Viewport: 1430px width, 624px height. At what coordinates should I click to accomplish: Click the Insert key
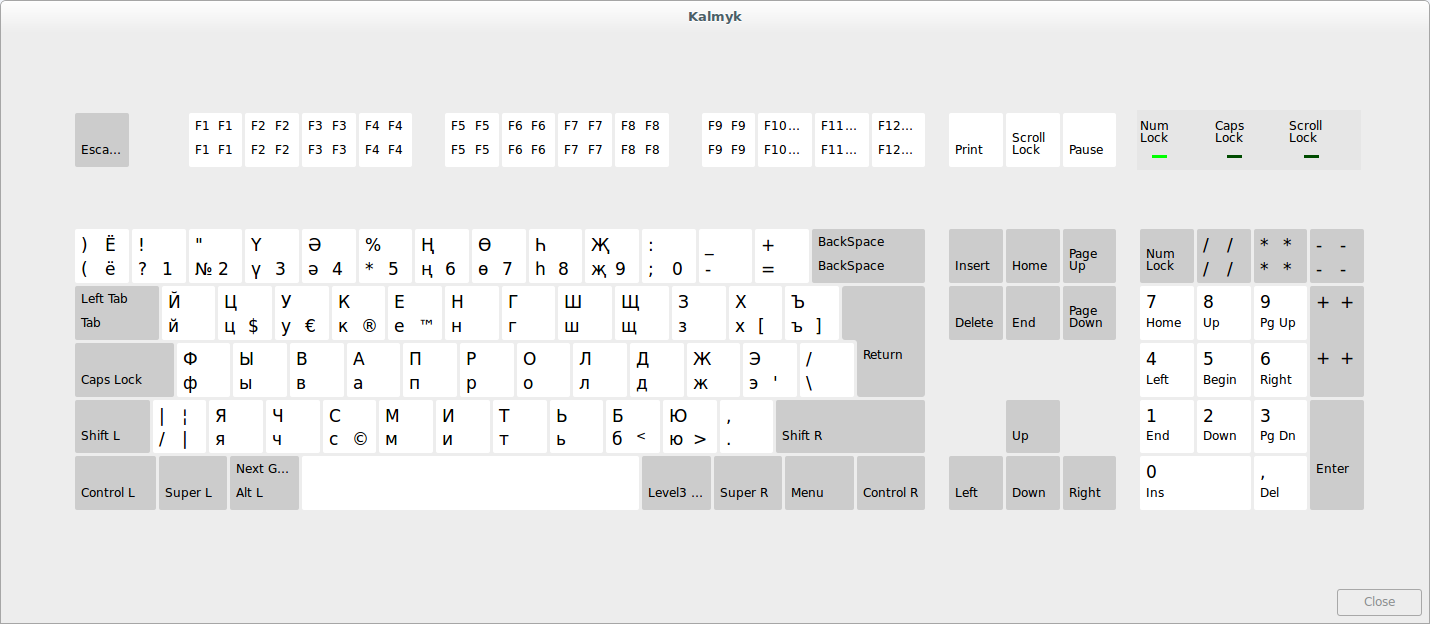pos(975,256)
